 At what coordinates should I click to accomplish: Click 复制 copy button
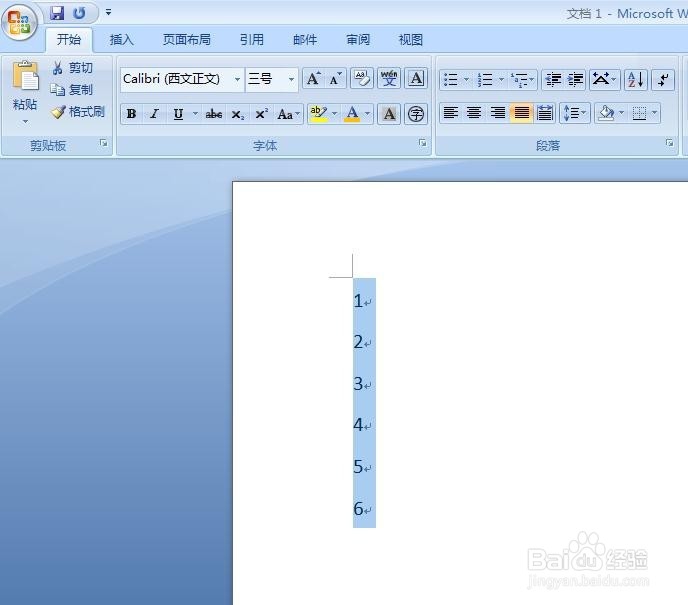[x=72, y=90]
